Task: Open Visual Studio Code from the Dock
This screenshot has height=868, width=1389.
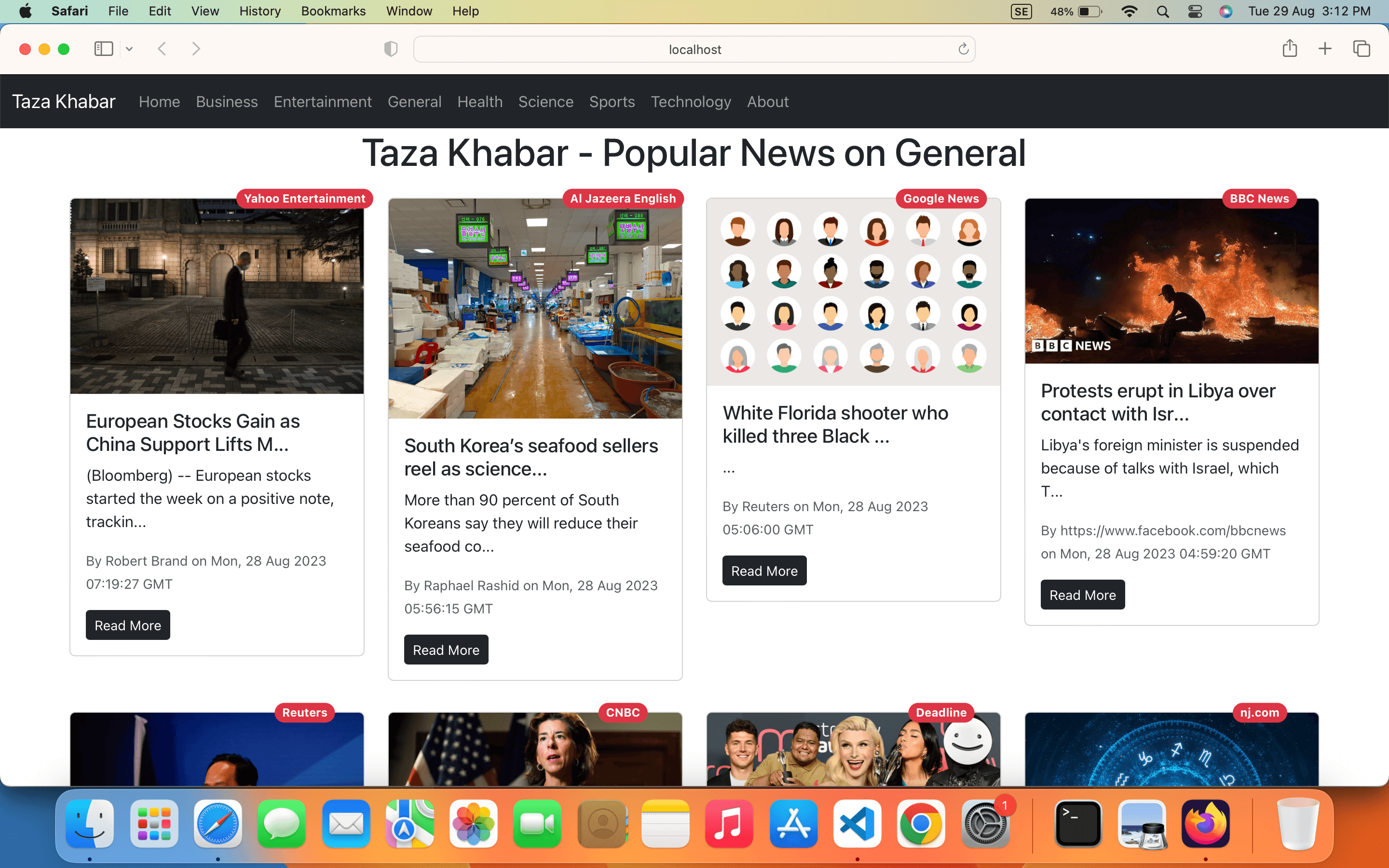Action: coord(857,824)
